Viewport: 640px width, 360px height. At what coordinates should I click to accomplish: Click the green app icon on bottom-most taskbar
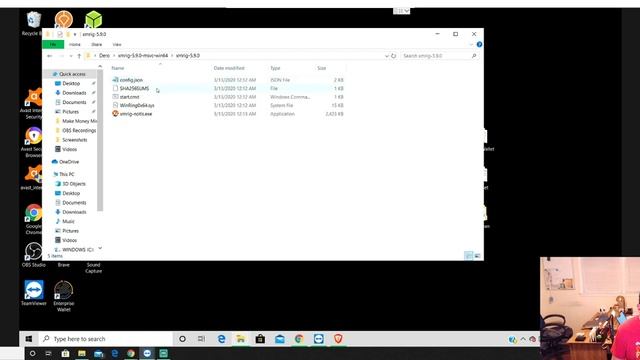[163, 353]
